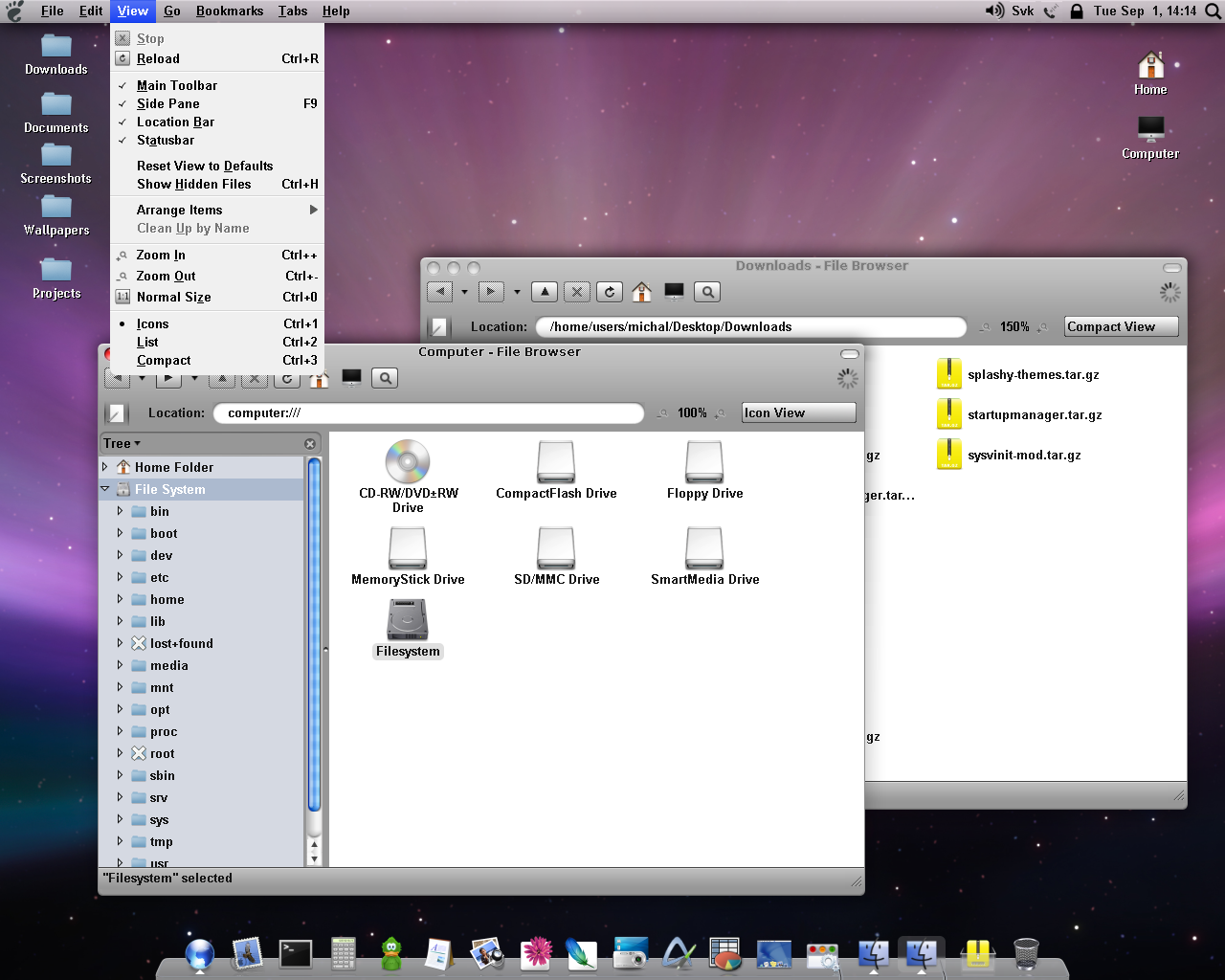Open the CD-RW/DVD±RW Drive icon
Viewport: 1225px width, 980px height.
point(408,463)
